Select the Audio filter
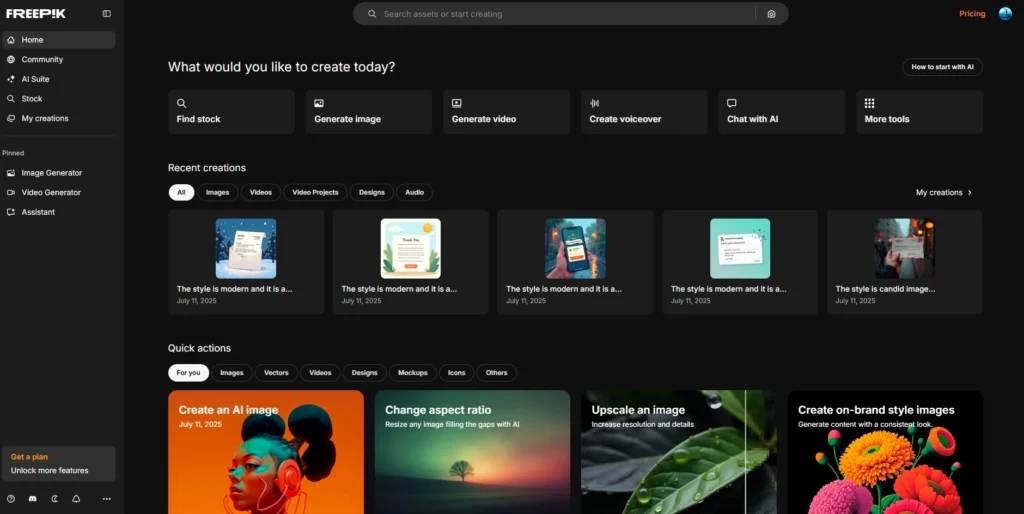This screenshot has height=514, width=1024. pos(414,193)
